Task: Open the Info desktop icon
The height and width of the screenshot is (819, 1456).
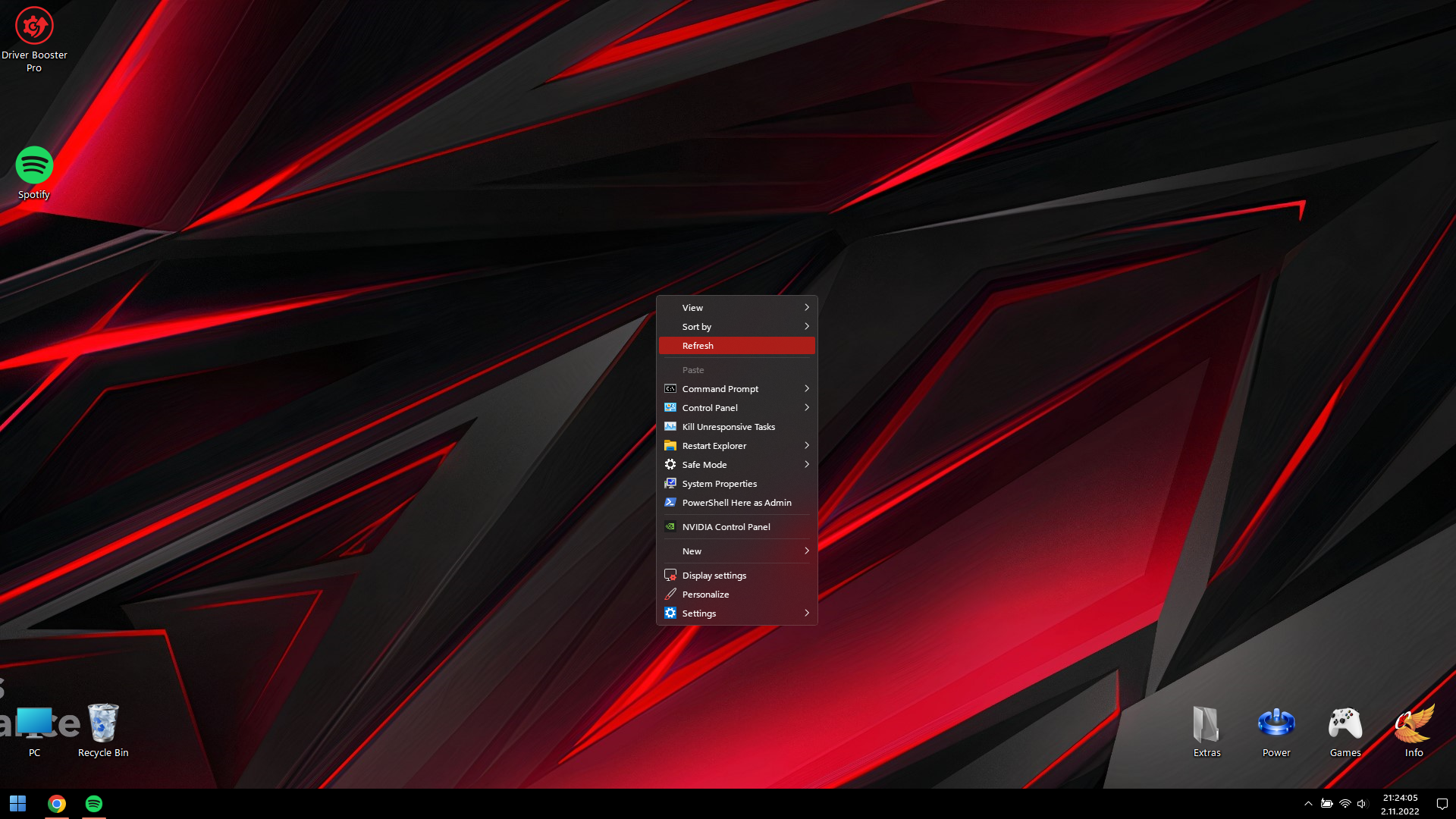Action: click(1414, 723)
